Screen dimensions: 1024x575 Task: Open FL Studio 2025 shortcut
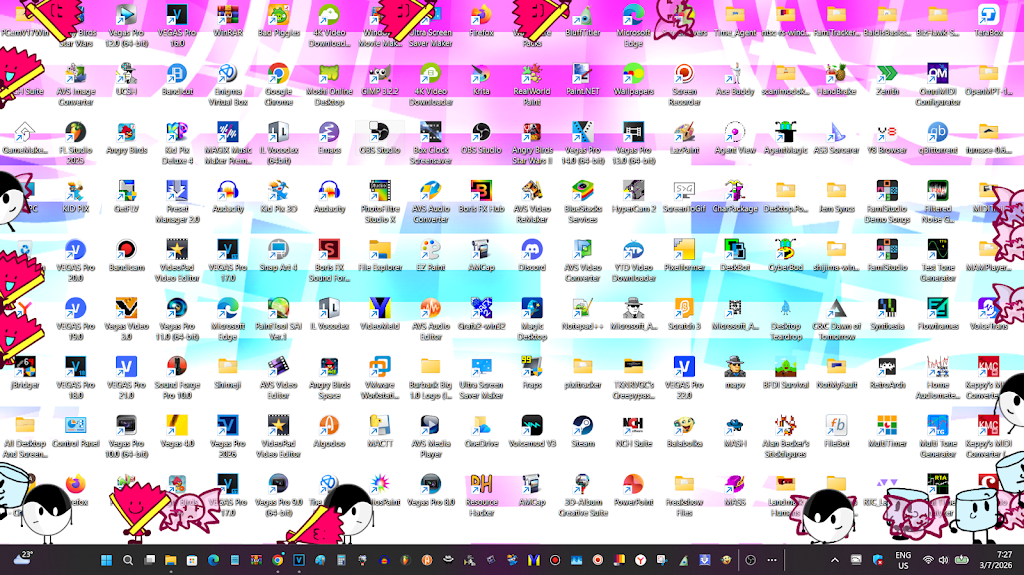[x=76, y=142]
